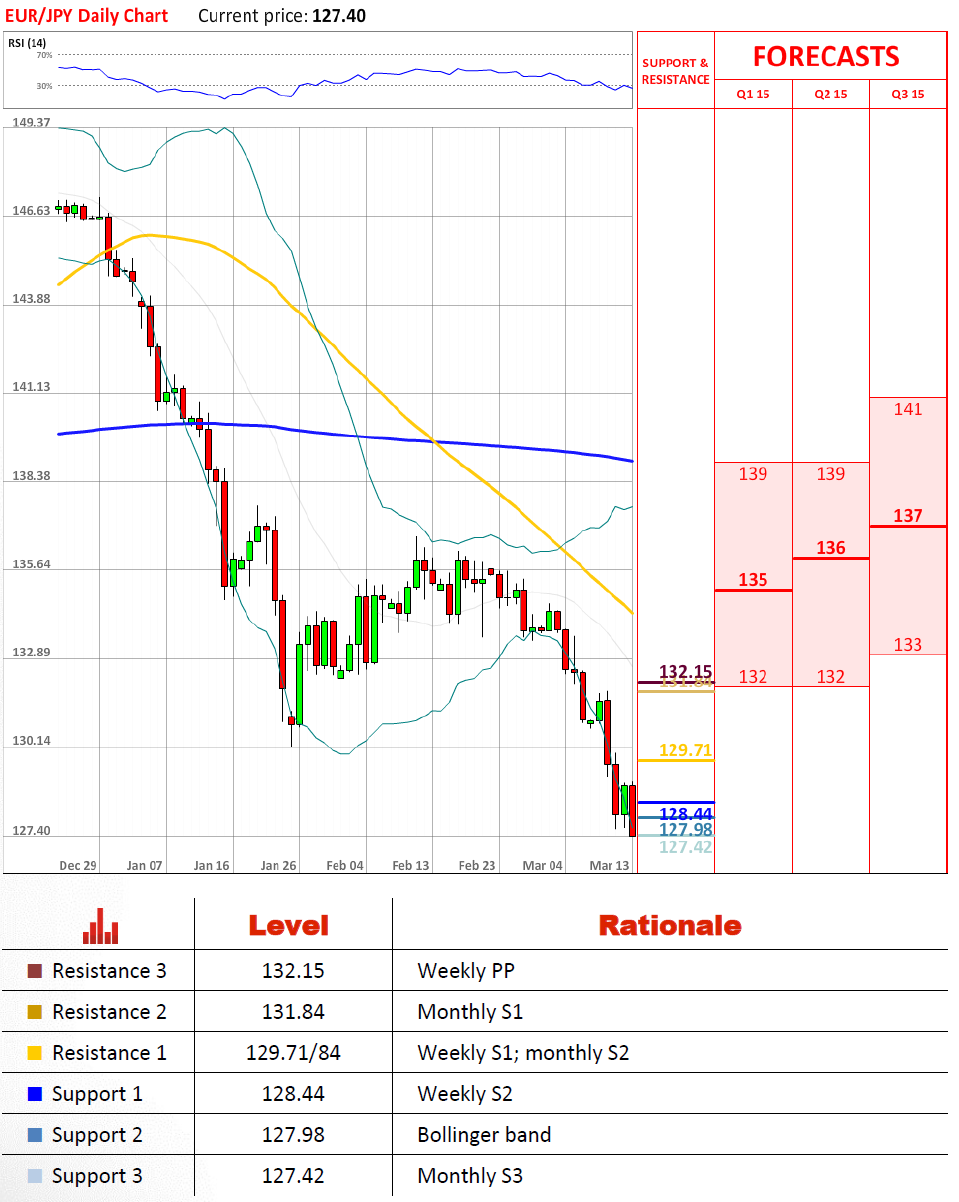Image resolution: width=959 pixels, height=1202 pixels.
Task: Click the 149.37 price axis label
Action: (x=31, y=122)
